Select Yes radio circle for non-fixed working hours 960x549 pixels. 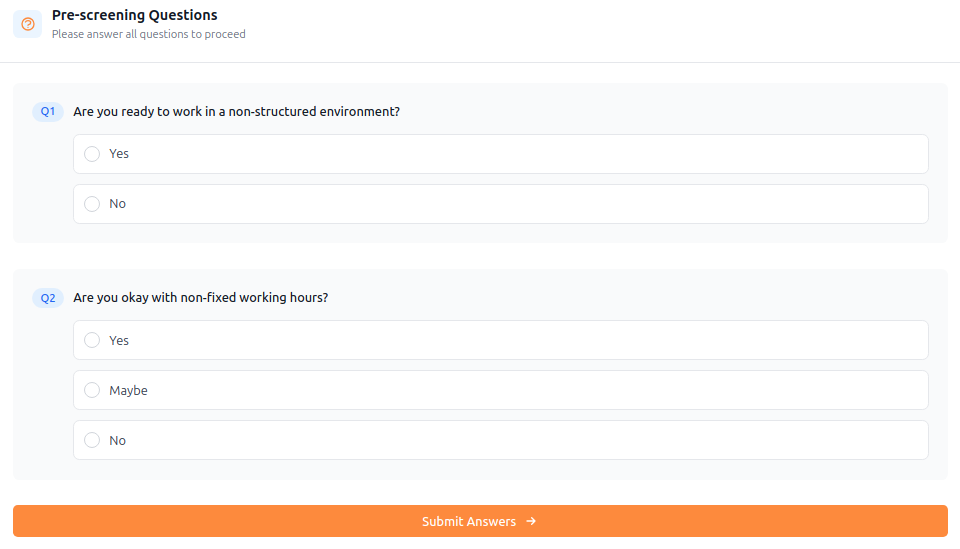92,340
